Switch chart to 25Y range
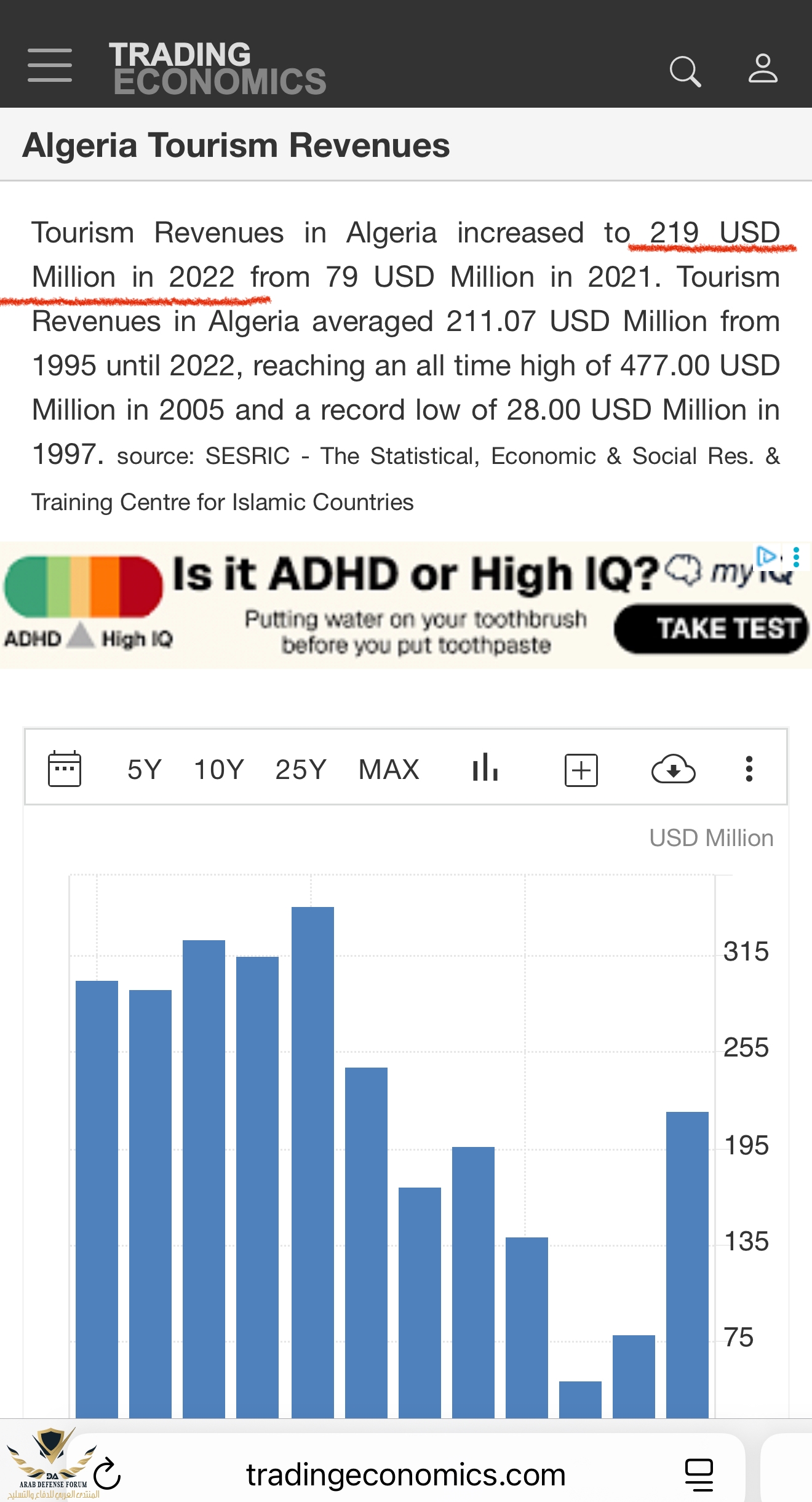This screenshot has height=1502, width=812. pos(300,770)
